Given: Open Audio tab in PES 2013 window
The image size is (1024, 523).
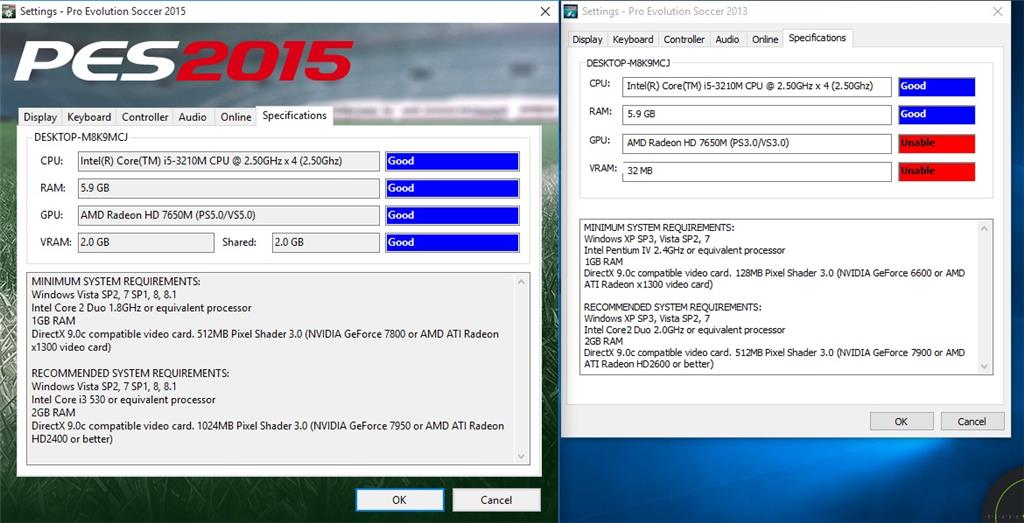Looking at the screenshot, I should pos(728,39).
